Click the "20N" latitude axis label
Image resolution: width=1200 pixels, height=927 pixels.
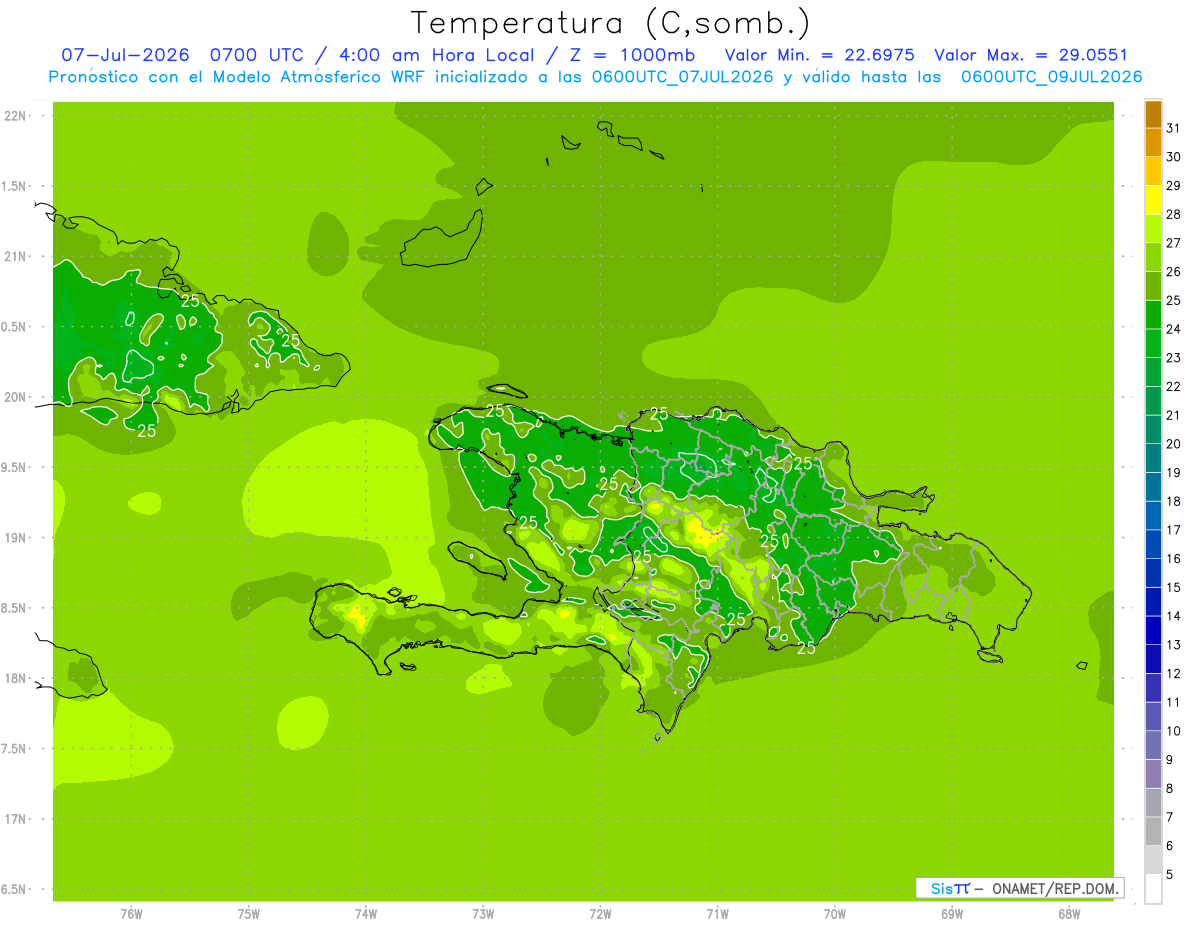[x=16, y=397]
